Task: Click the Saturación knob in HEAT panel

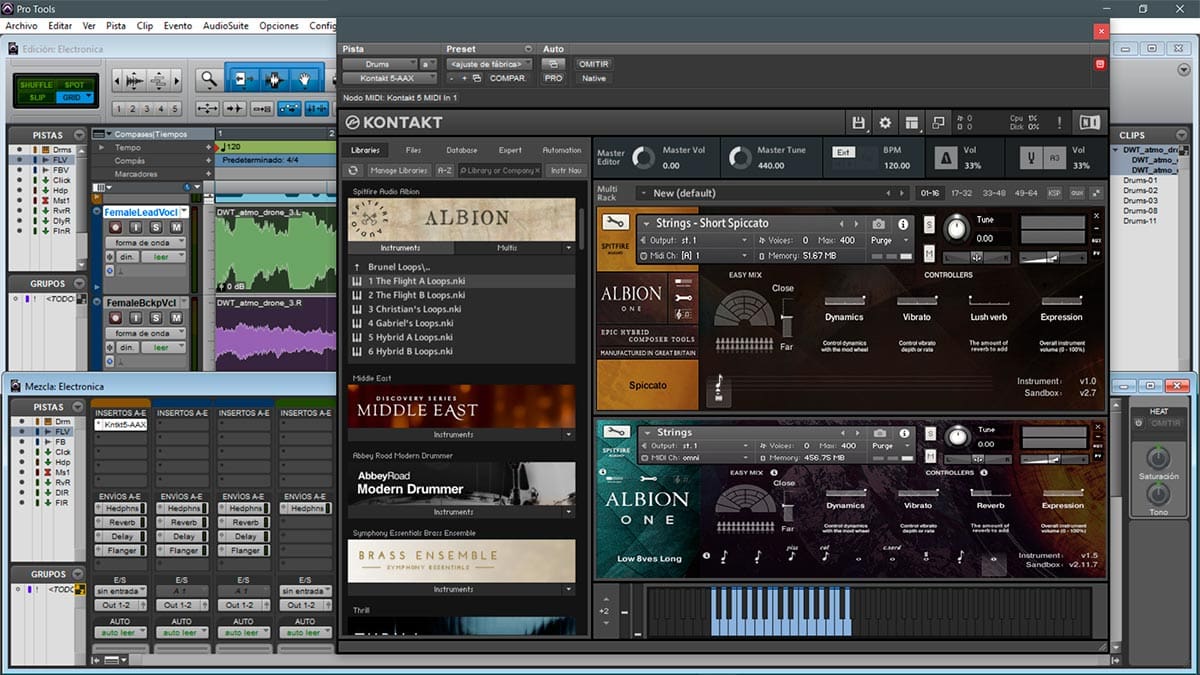Action: 1158,459
